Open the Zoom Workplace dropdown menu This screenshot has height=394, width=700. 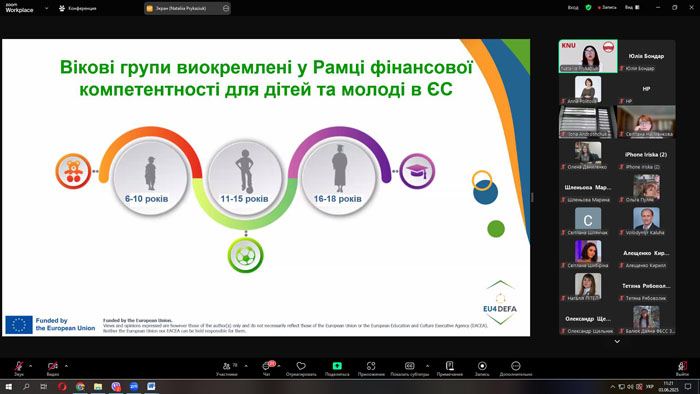(46, 8)
